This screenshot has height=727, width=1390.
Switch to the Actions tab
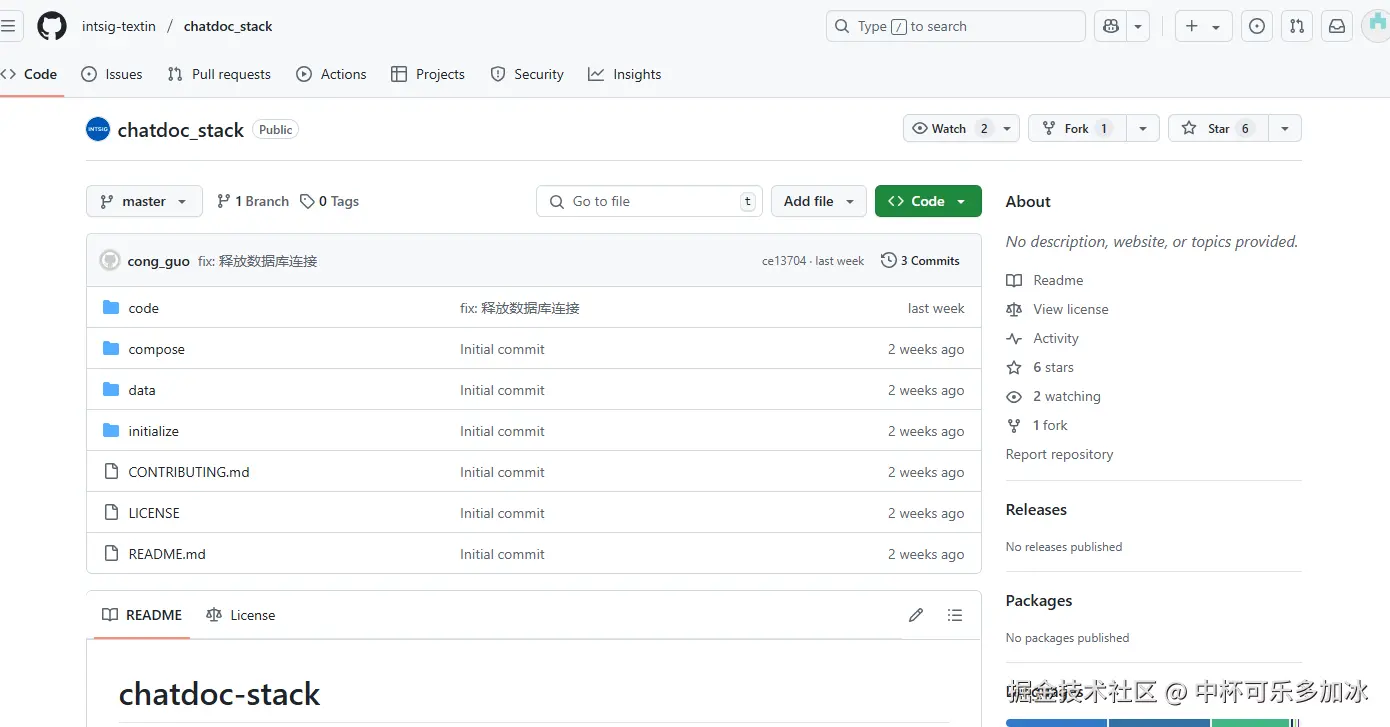(332, 74)
